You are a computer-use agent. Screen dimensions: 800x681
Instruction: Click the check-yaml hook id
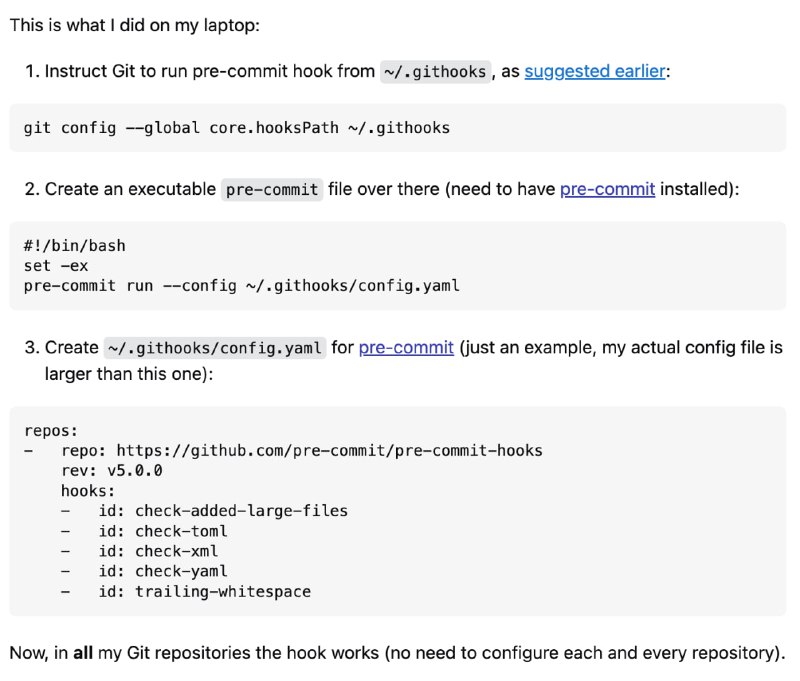pyautogui.click(x=181, y=571)
